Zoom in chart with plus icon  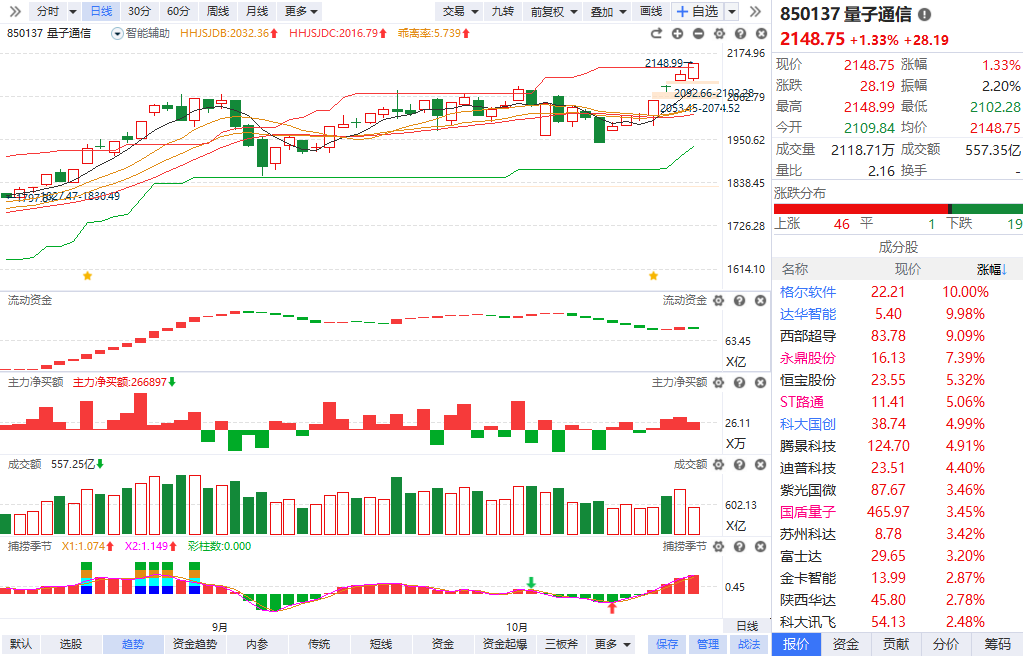(677, 33)
